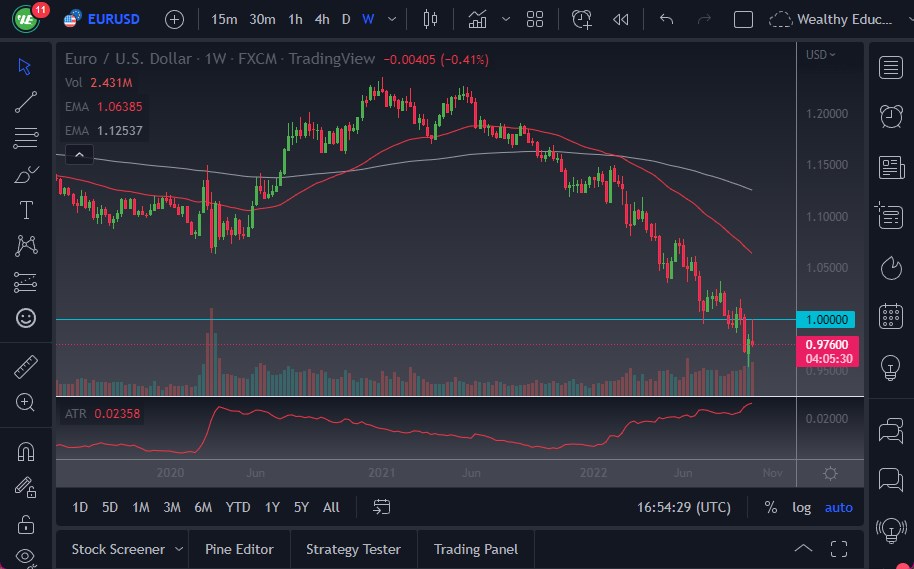Select the trend line drawing tool
This screenshot has width=914, height=569.
tap(26, 102)
